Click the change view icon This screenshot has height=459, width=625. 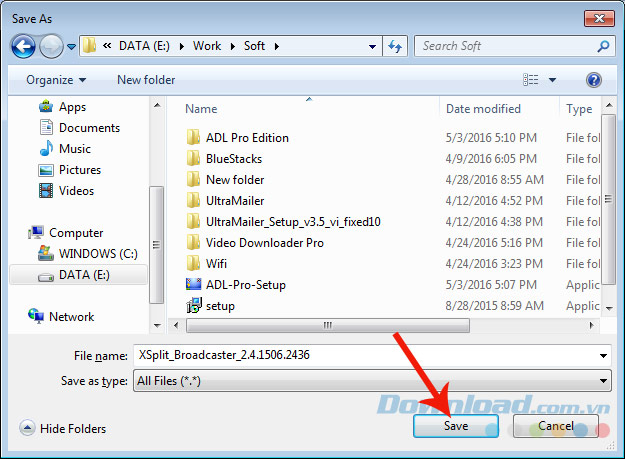(x=531, y=80)
